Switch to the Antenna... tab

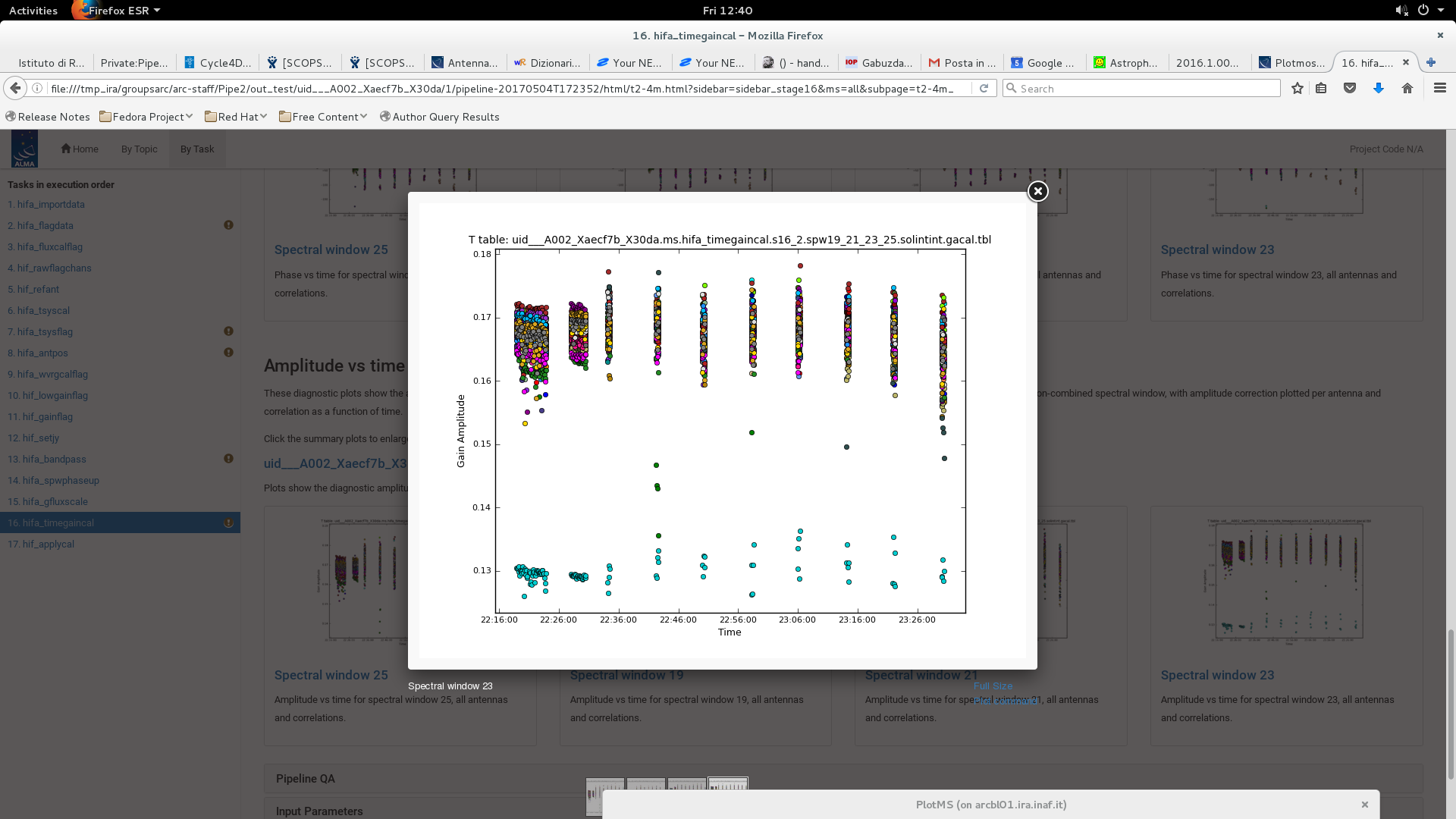pos(466,62)
